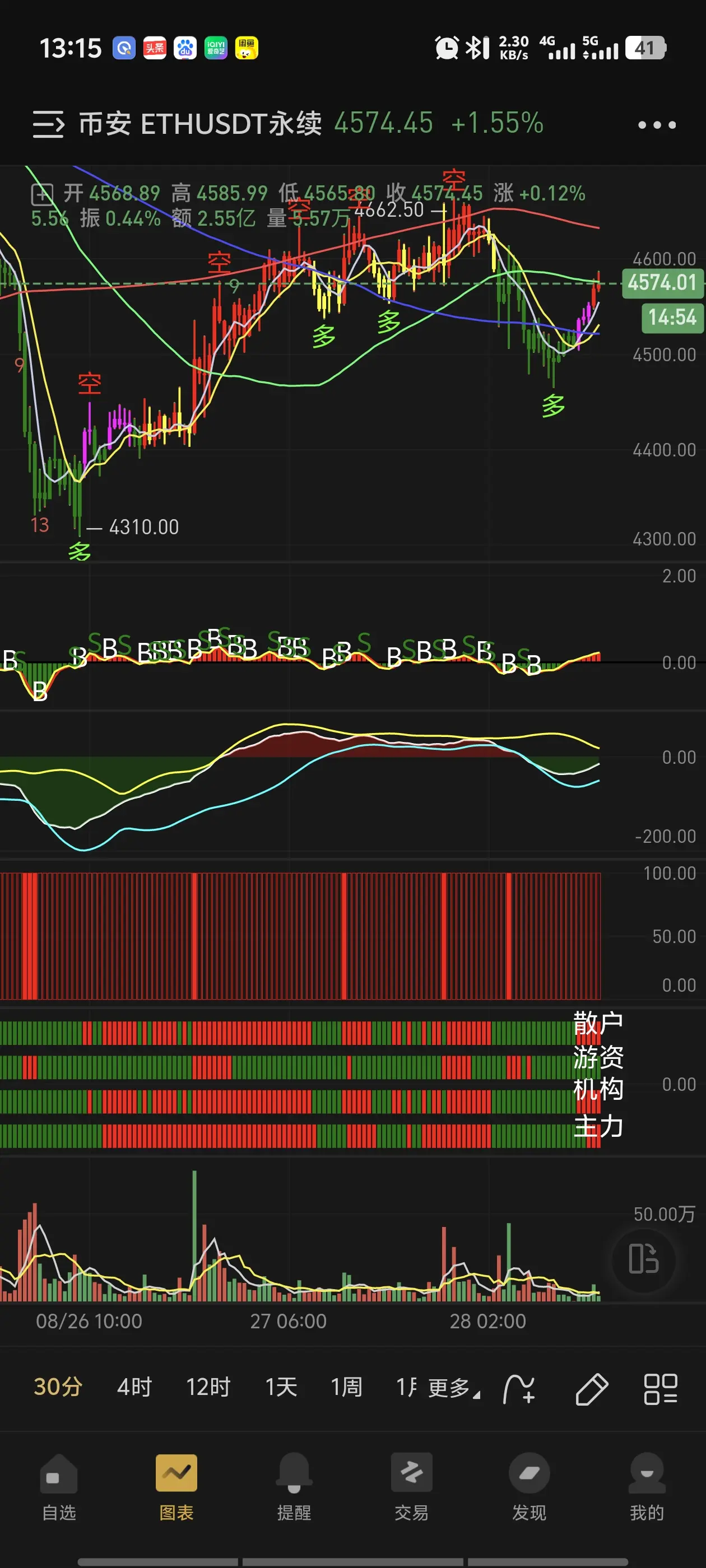Tap the high marker 4662.50

coord(389,210)
